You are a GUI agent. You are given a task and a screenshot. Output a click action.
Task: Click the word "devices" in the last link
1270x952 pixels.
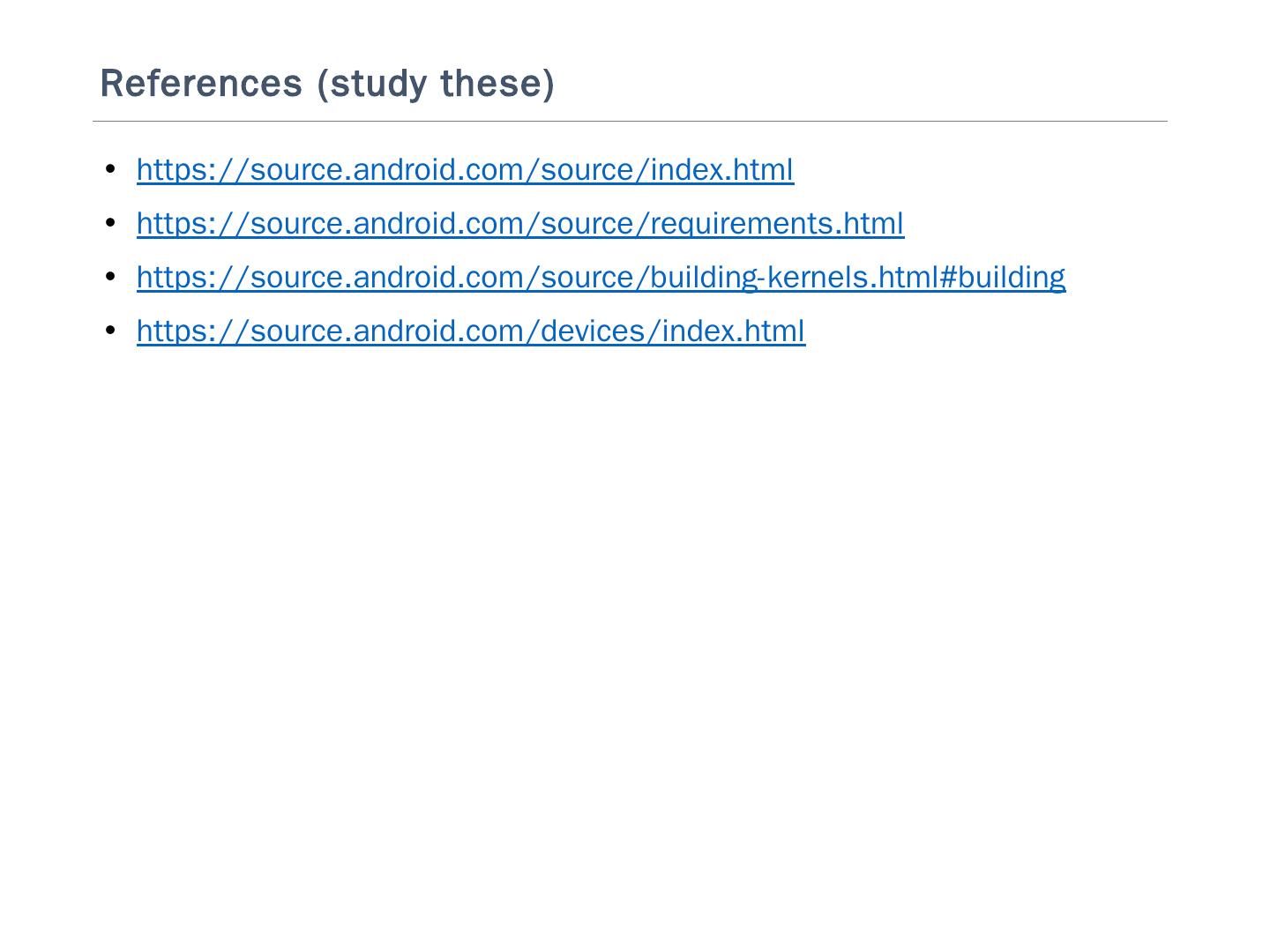tap(594, 331)
